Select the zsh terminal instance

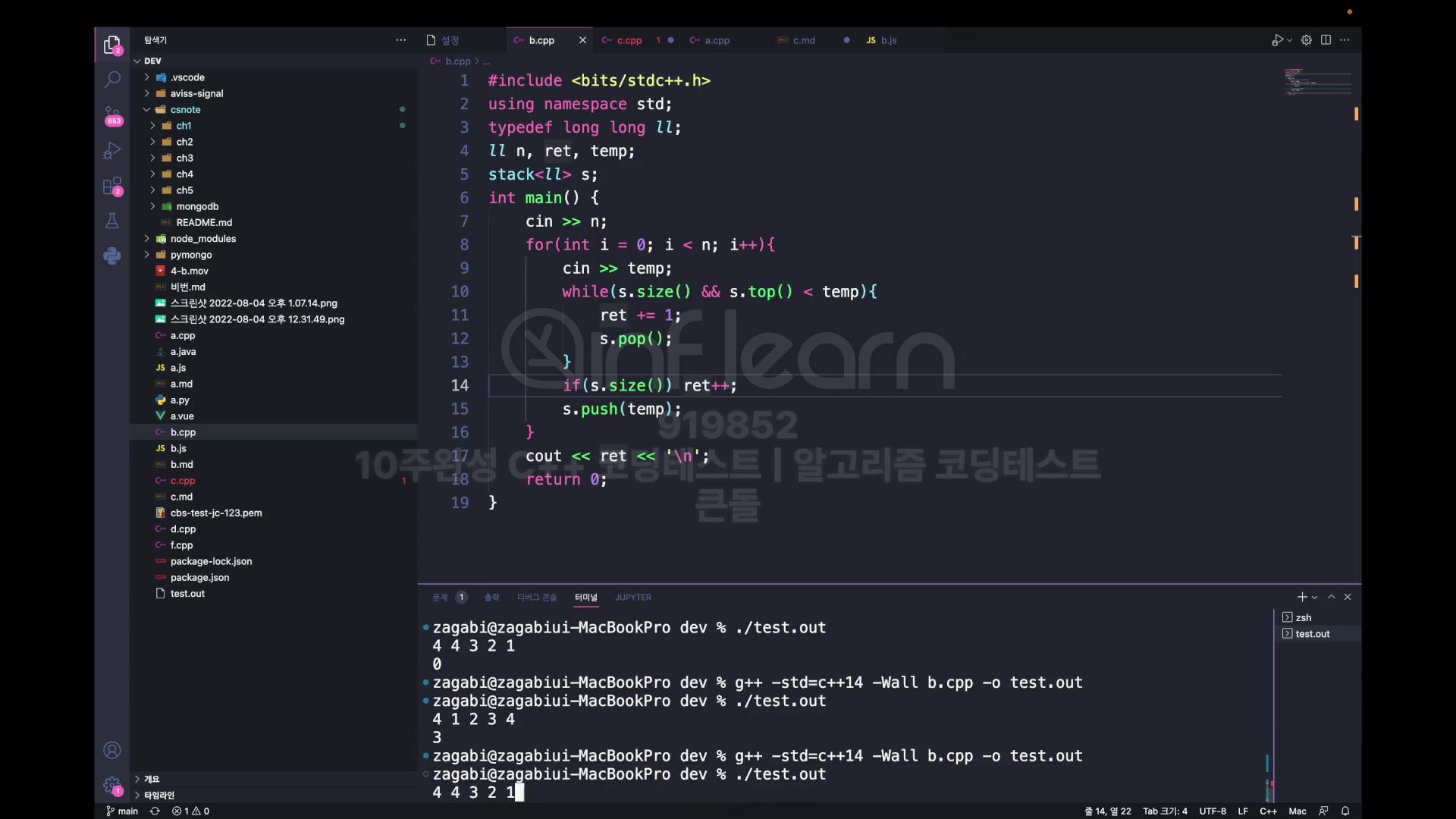point(1303,617)
